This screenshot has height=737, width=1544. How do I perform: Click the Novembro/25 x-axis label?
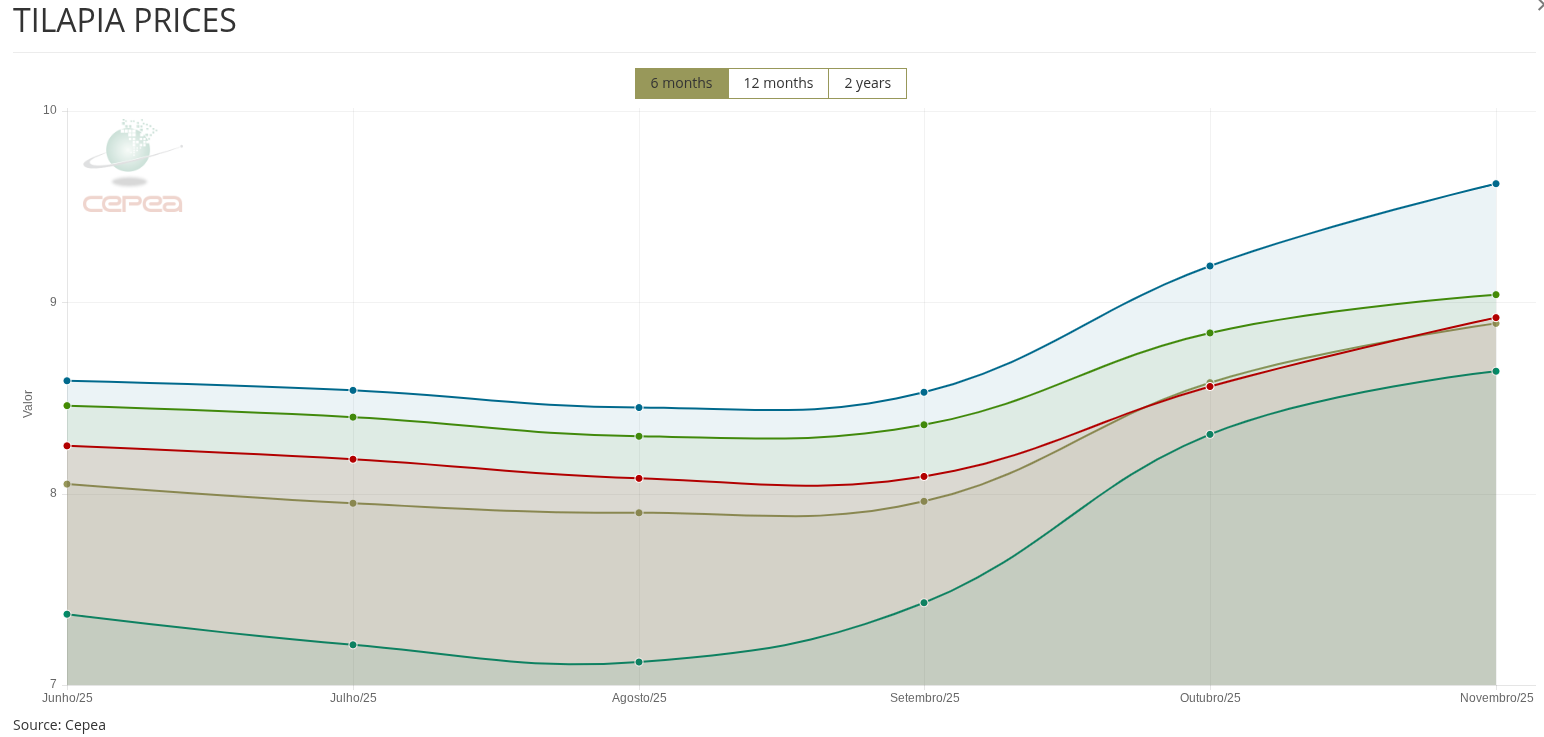pyautogui.click(x=1496, y=698)
